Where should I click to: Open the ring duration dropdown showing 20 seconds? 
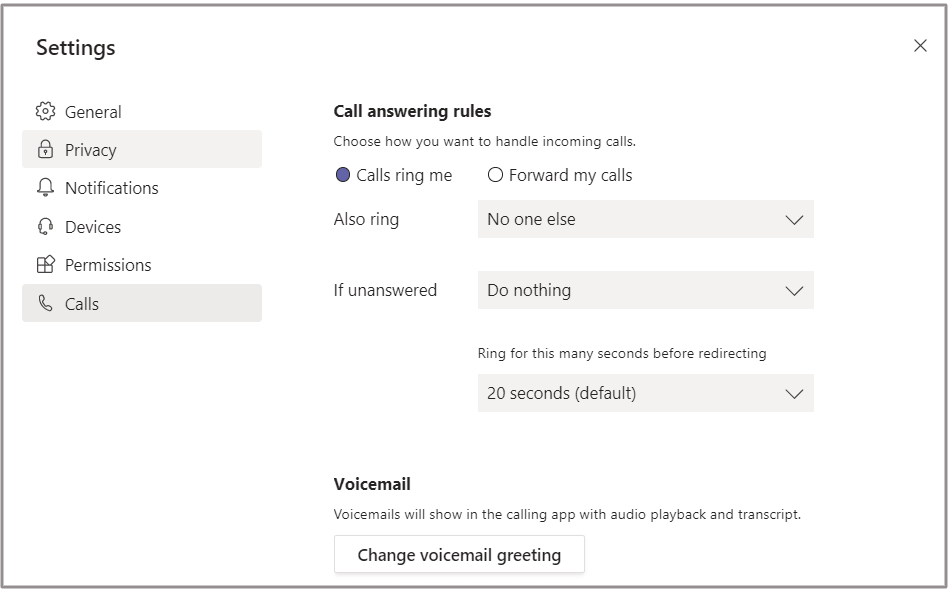click(646, 393)
